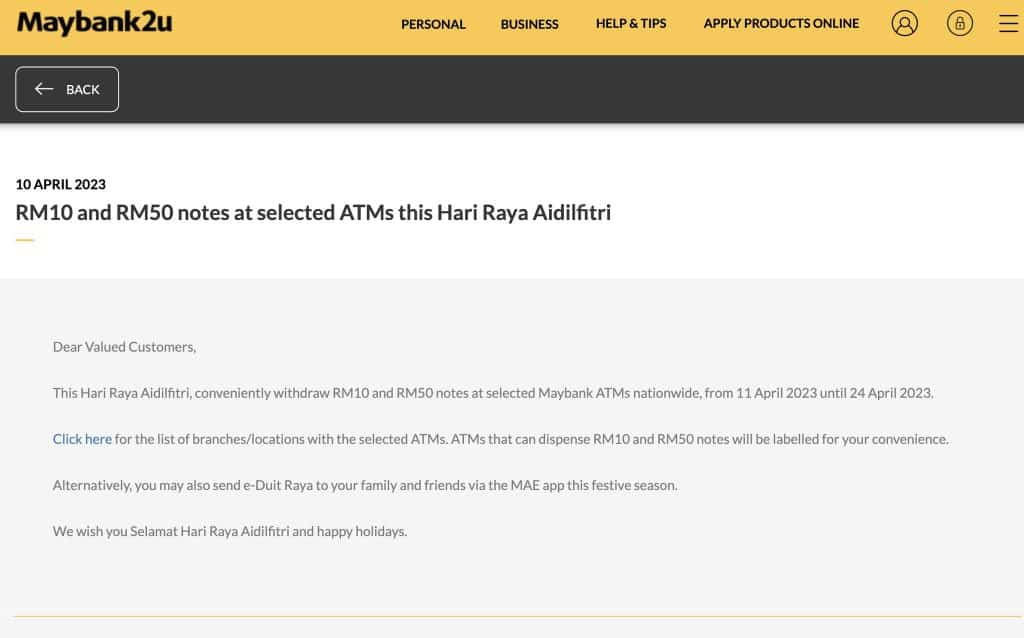Click the Maybank2u logo
1024x638 pixels.
click(95, 24)
